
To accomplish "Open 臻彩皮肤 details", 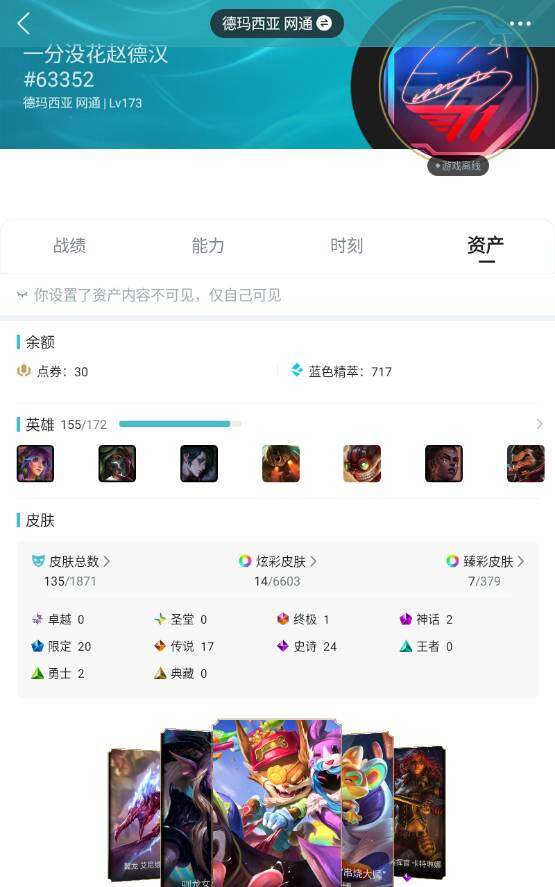I will pos(485,561).
